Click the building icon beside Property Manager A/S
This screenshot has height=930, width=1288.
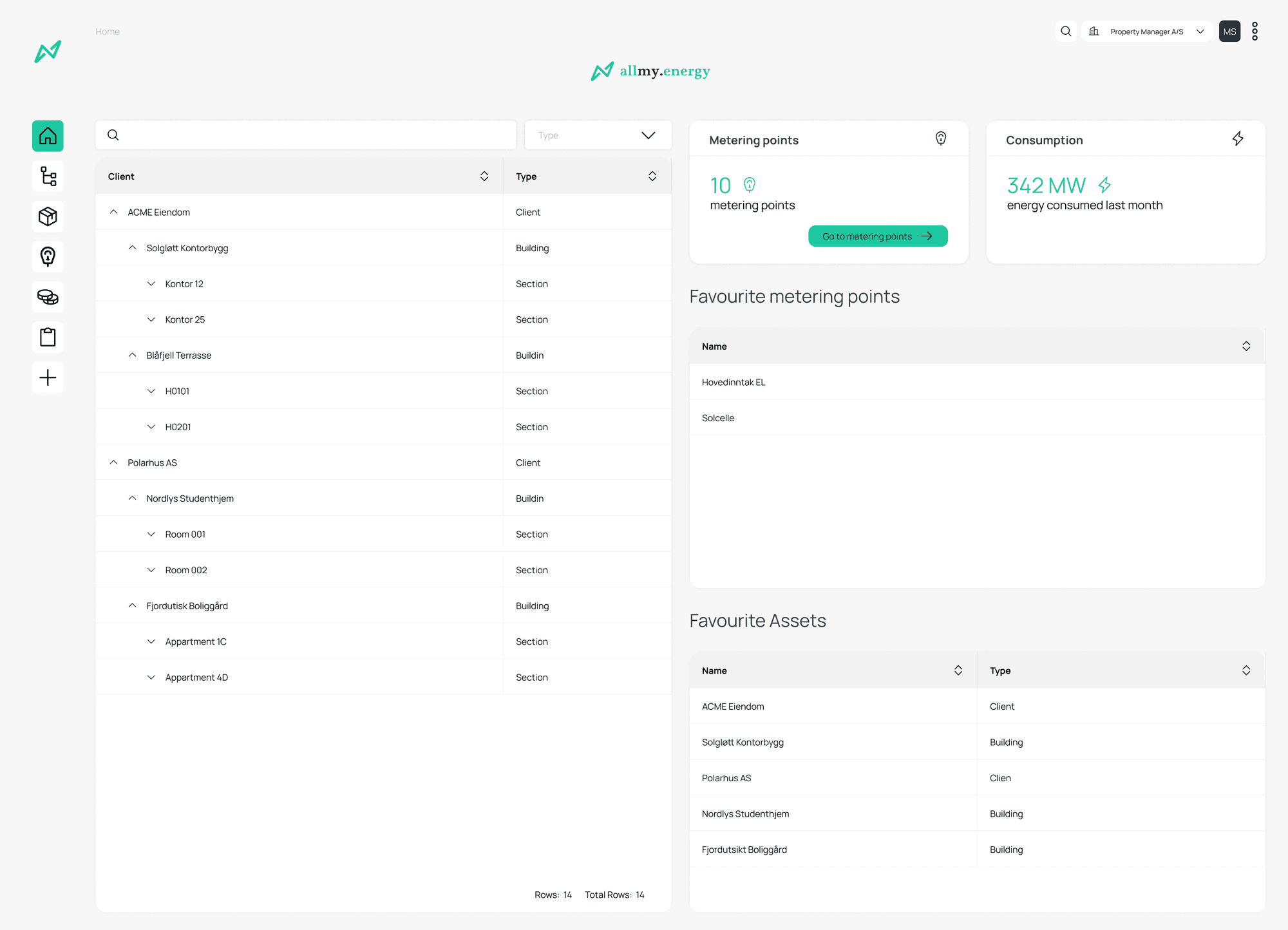point(1094,31)
